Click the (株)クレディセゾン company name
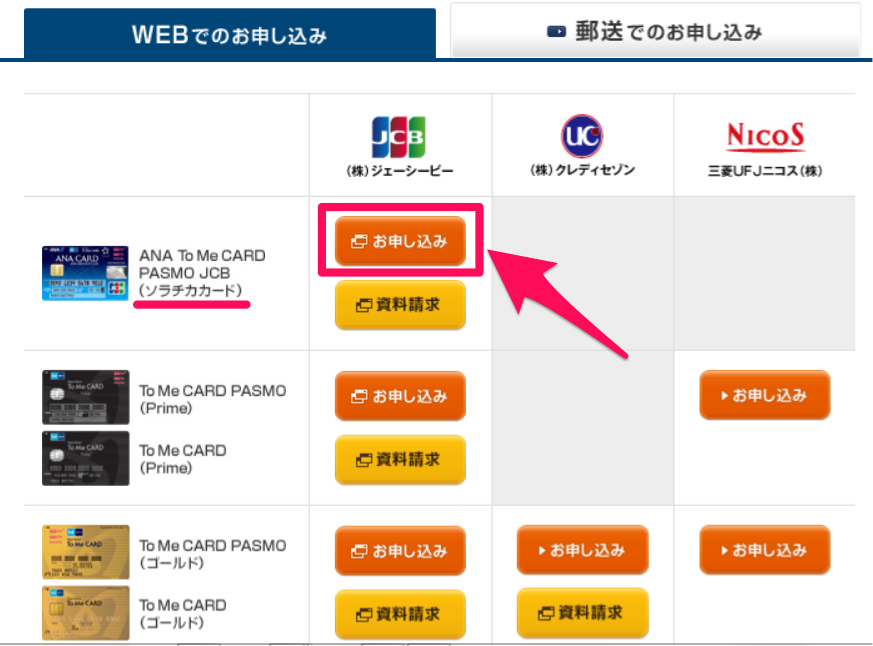The image size is (873, 646). pyautogui.click(x=582, y=169)
